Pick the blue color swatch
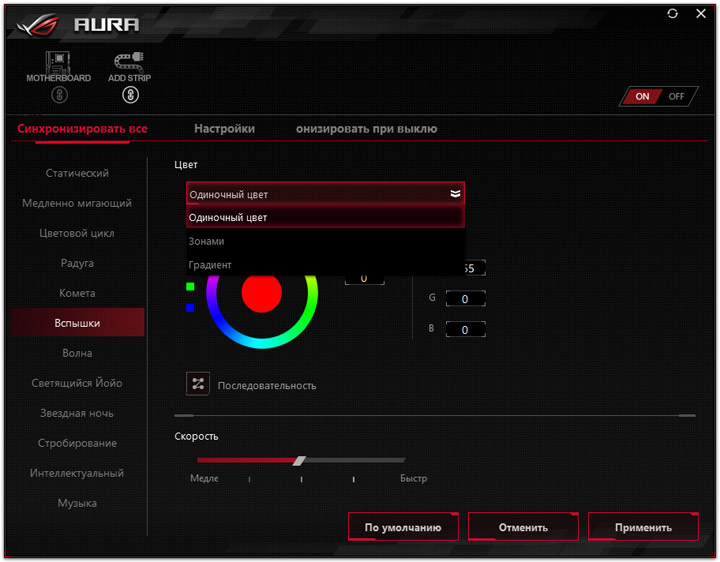 click(190, 308)
